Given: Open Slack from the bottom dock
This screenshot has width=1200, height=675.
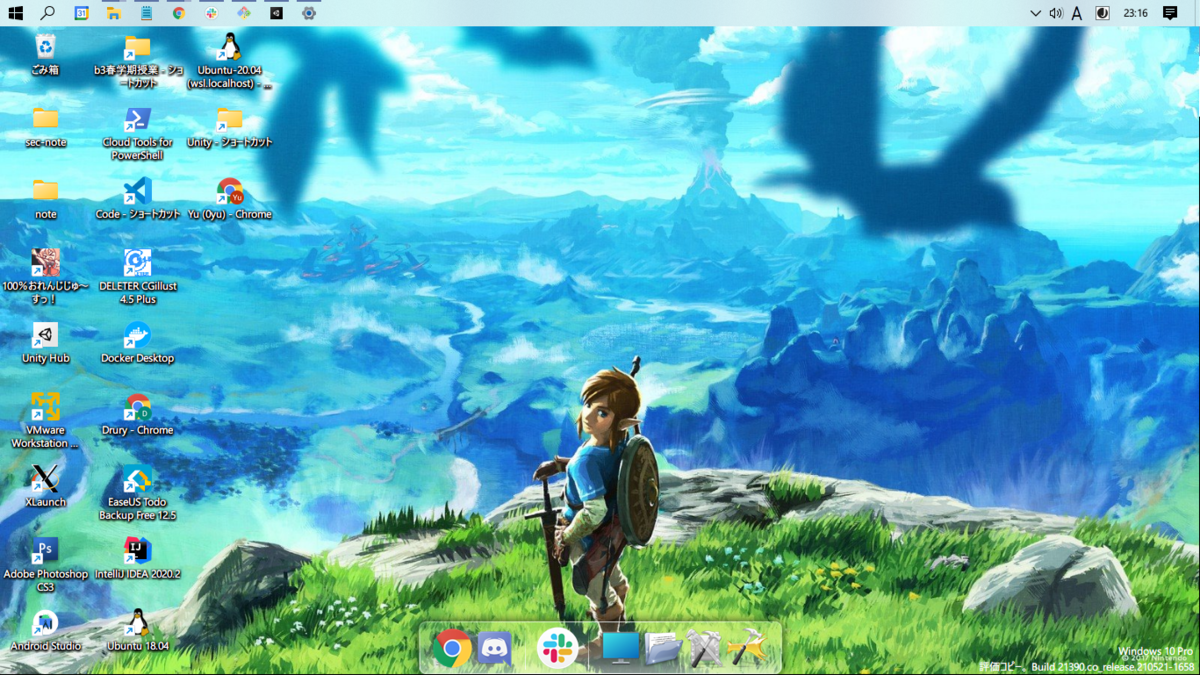Looking at the screenshot, I should 557,649.
